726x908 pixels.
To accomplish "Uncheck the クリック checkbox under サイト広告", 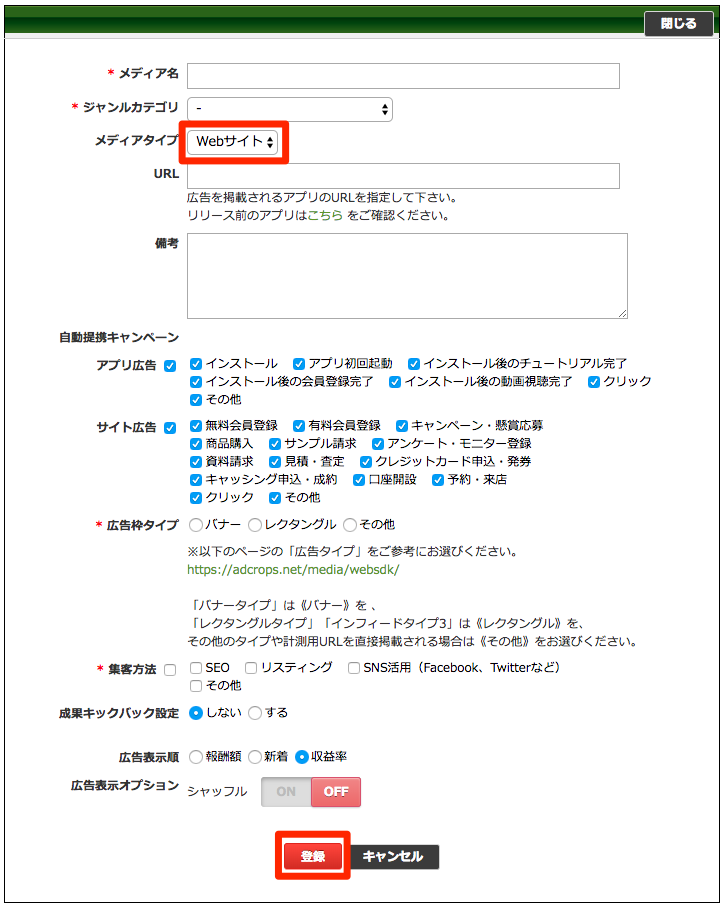I will point(196,497).
